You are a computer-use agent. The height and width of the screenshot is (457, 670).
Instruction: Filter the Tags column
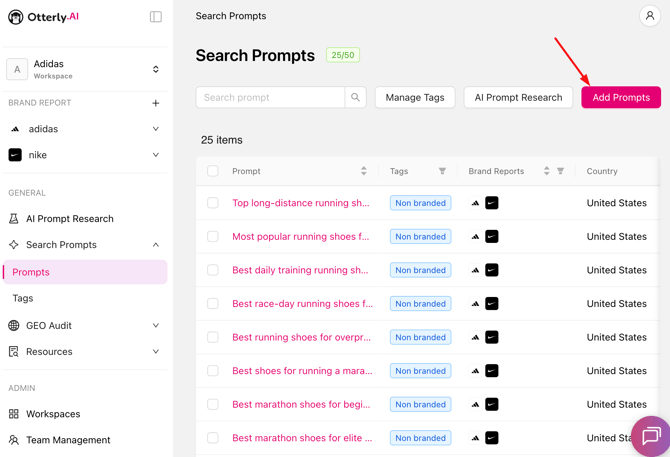442,171
